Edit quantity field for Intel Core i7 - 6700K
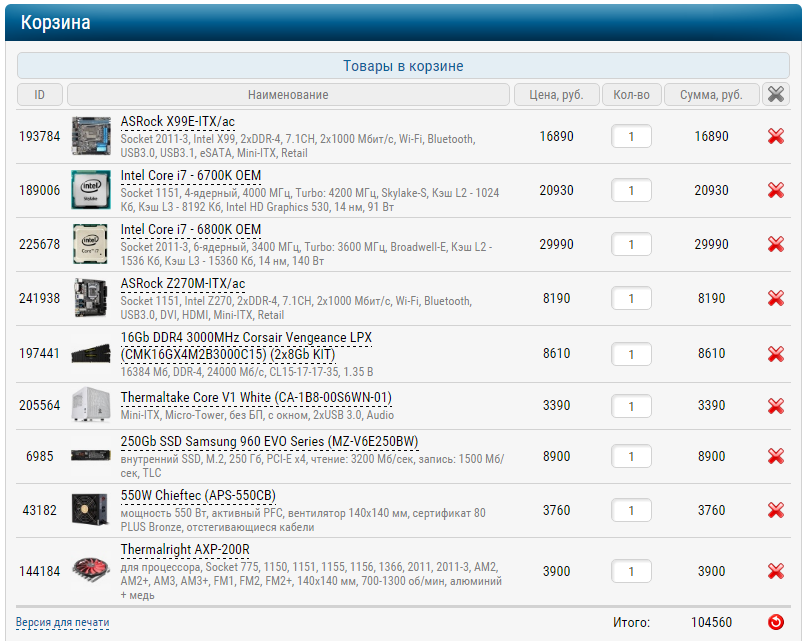This screenshot has width=806, height=641. tap(631, 190)
